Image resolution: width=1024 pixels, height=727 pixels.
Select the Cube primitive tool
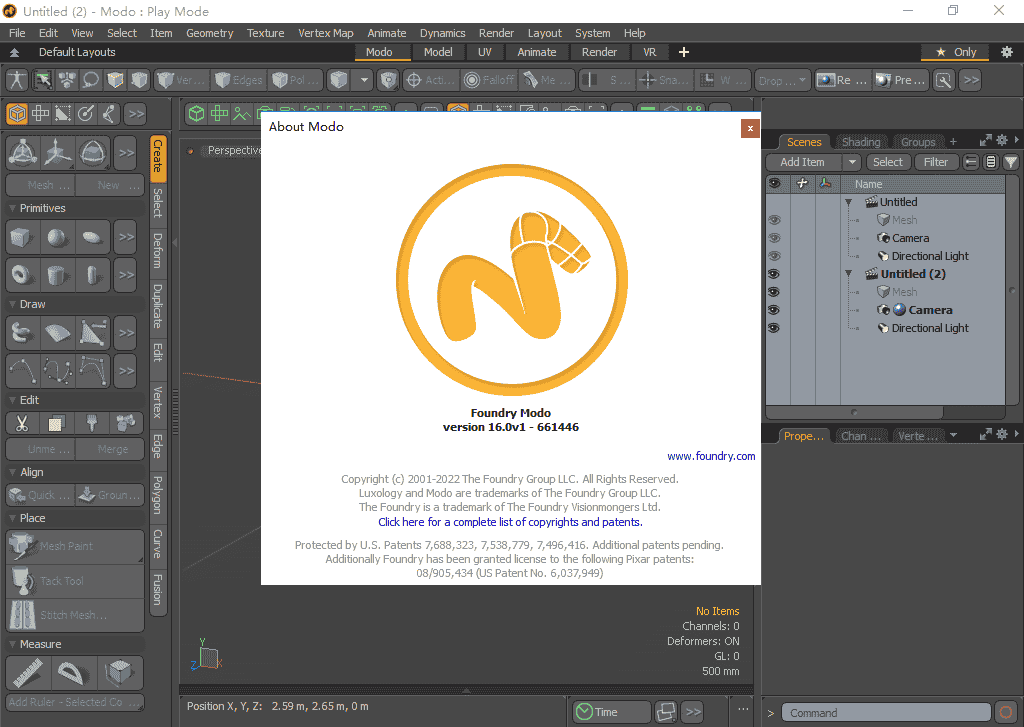(x=22, y=237)
